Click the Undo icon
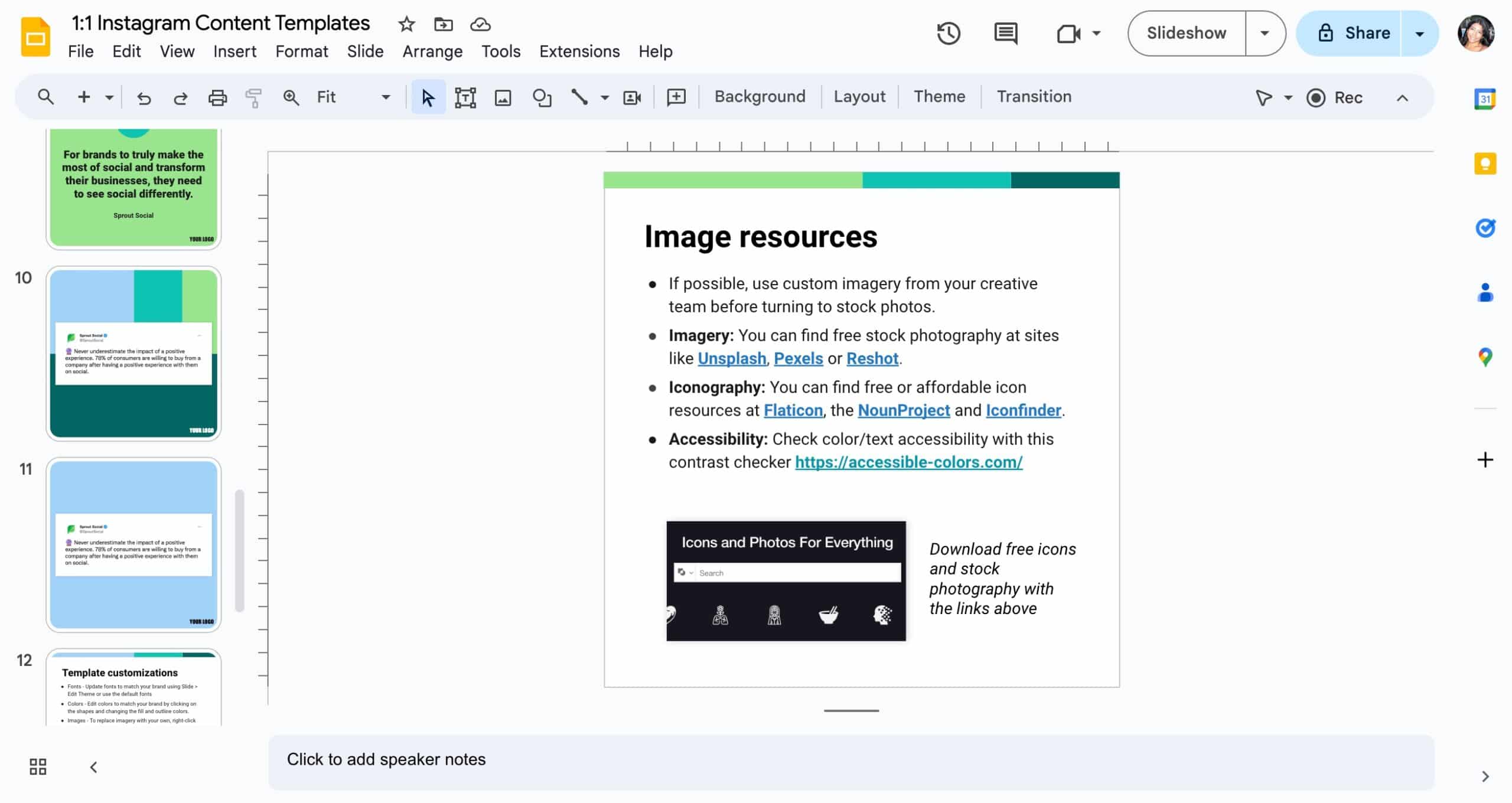The width and height of the screenshot is (1512, 803). [x=144, y=97]
